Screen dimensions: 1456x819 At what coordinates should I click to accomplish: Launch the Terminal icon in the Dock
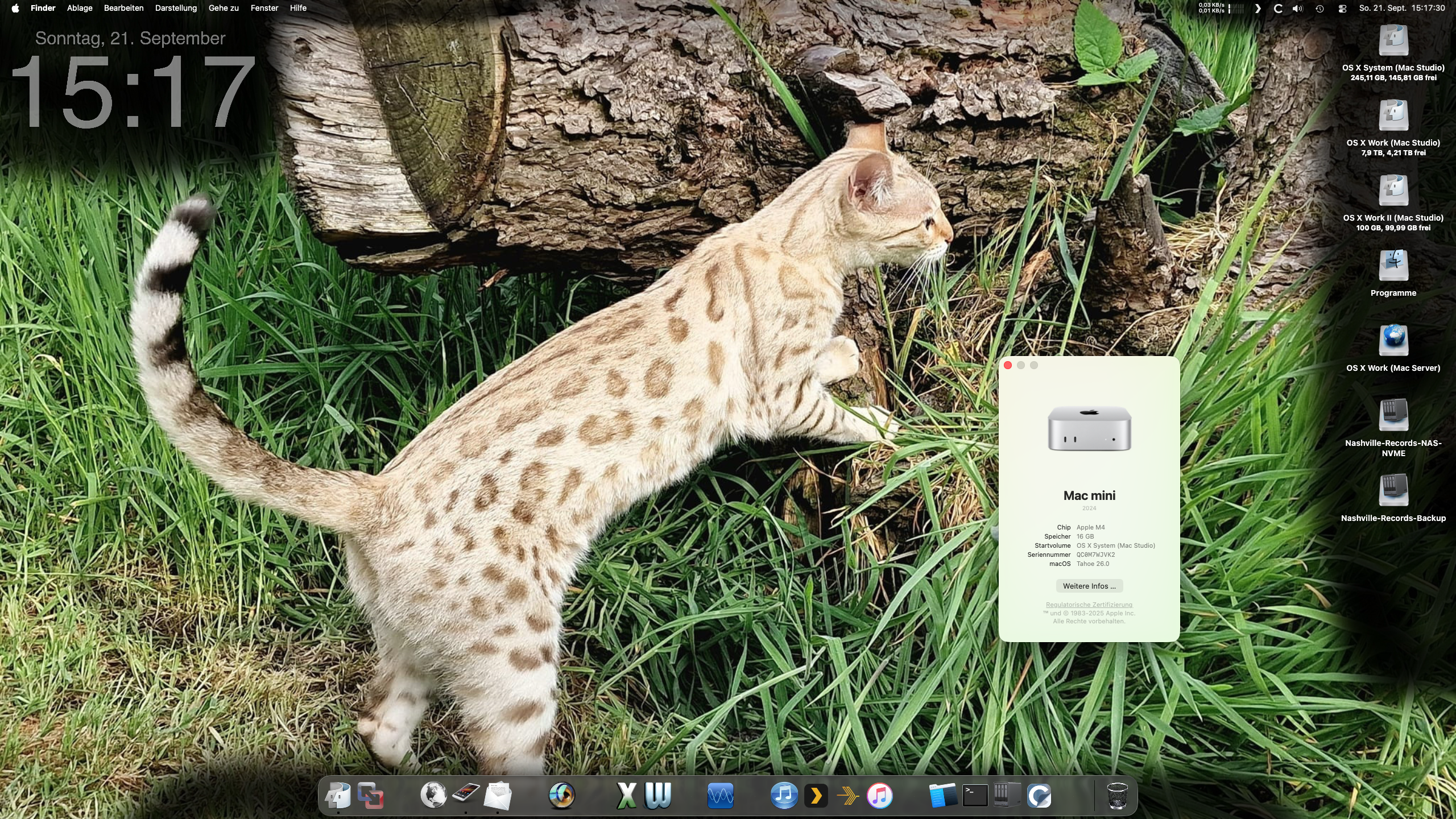974,795
